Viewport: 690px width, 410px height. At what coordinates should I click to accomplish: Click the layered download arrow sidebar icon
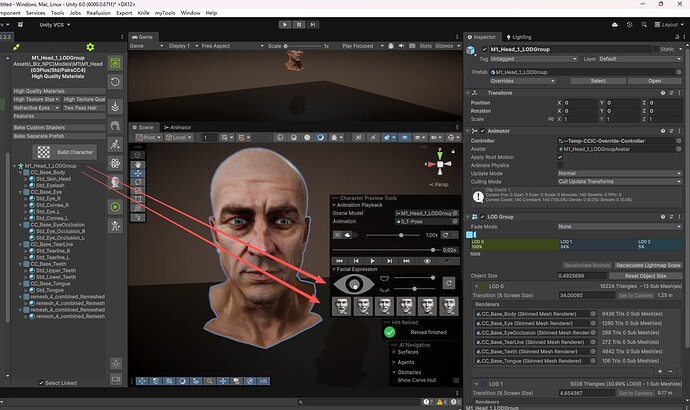click(x=115, y=107)
